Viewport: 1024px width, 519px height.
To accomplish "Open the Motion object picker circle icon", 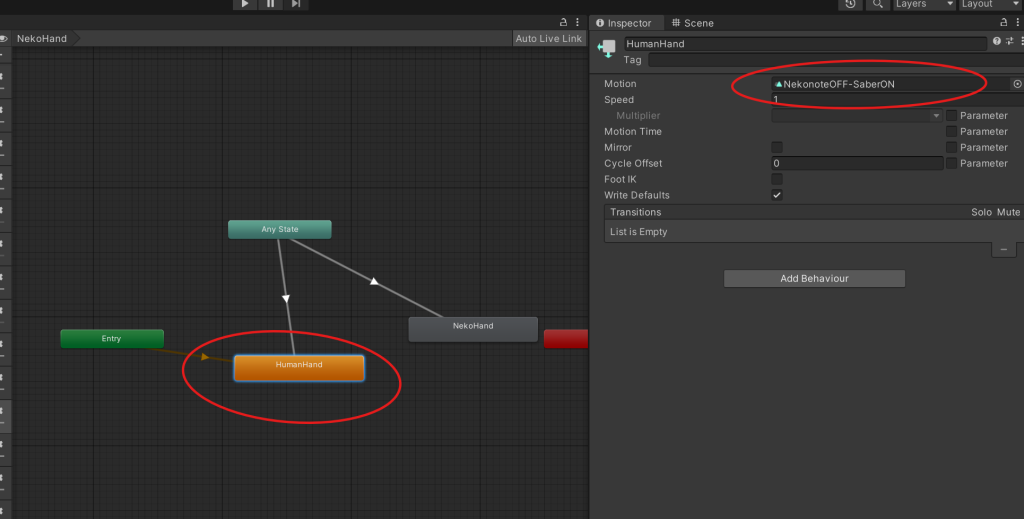I will (1017, 84).
